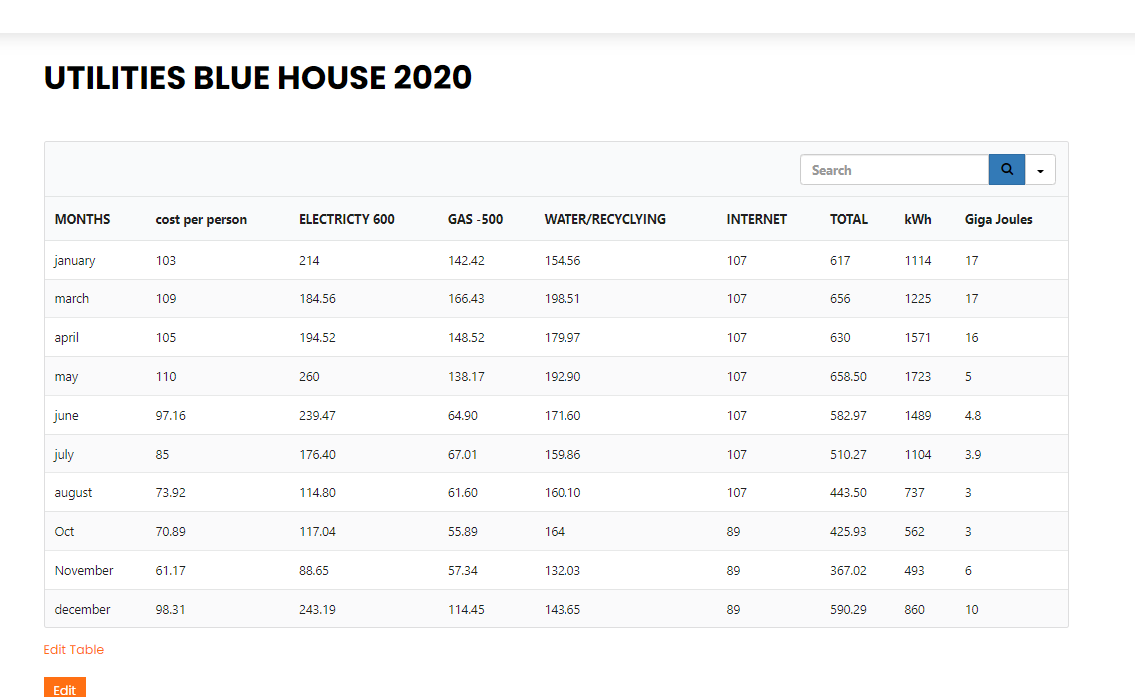Click the Giga Joules column header
The image size is (1135, 697).
pyautogui.click(x=998, y=219)
